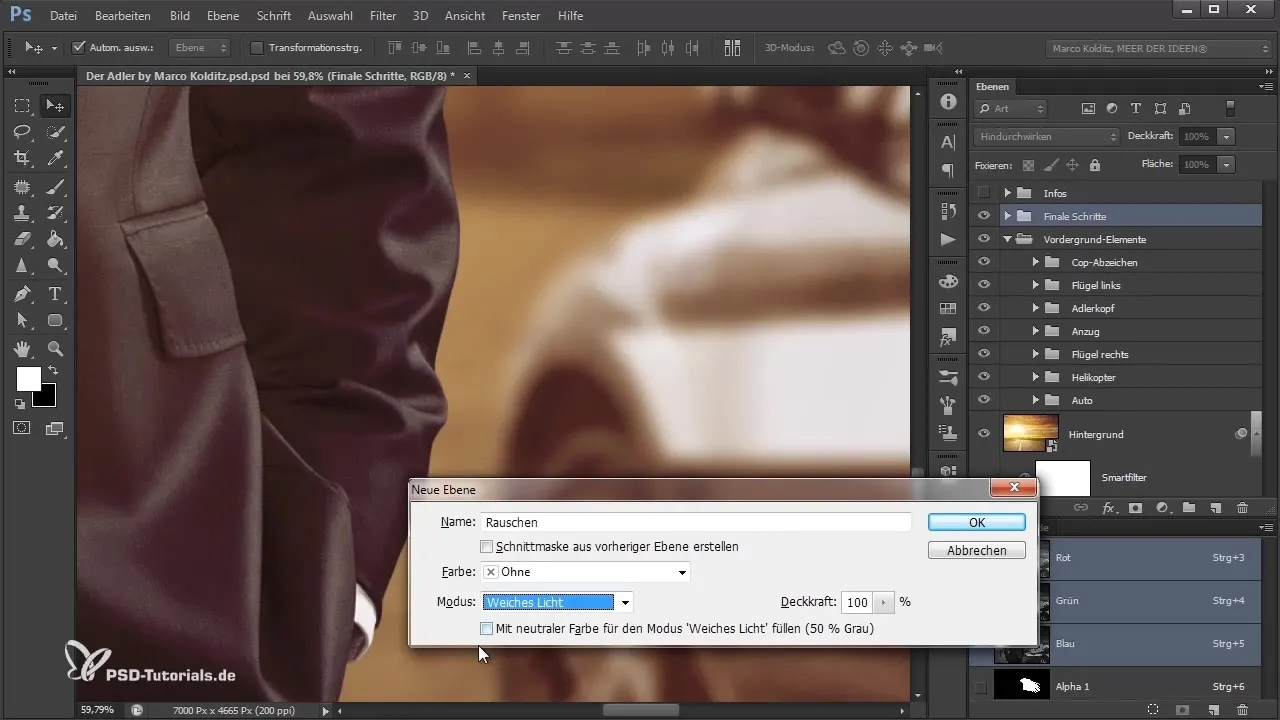
Task: Select the Quick Selection tool
Action: tap(56, 132)
